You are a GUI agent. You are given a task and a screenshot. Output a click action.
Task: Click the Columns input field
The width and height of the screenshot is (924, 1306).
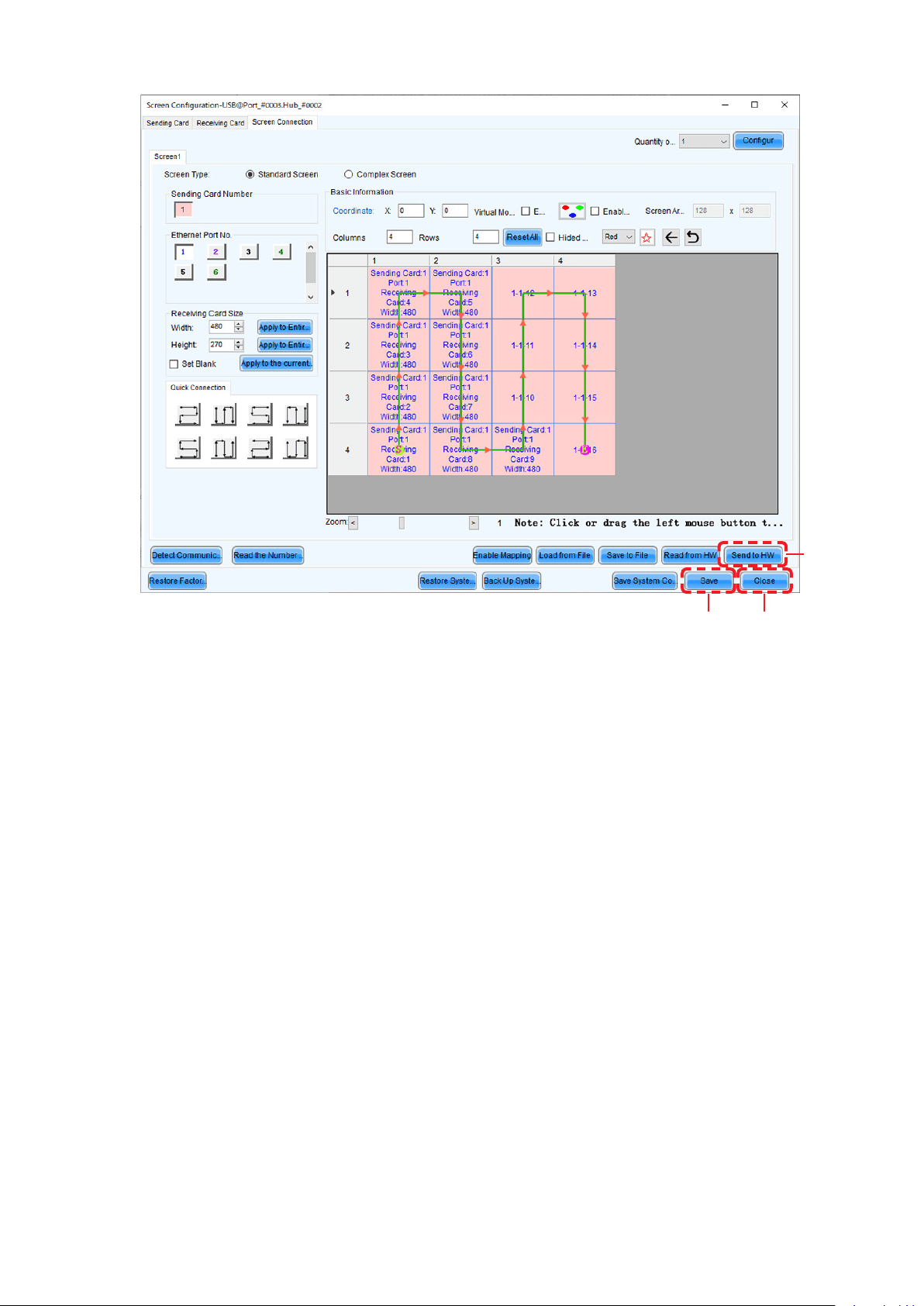(x=400, y=237)
